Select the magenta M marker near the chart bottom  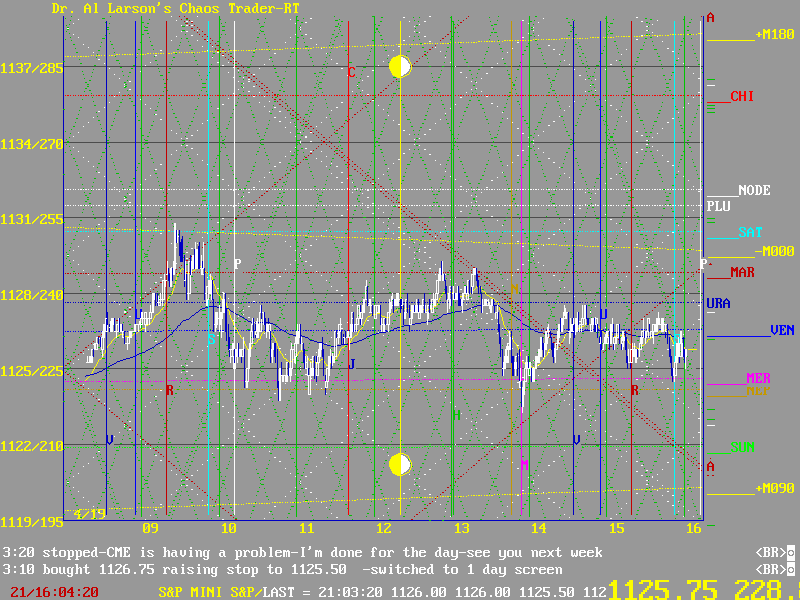pos(524,465)
